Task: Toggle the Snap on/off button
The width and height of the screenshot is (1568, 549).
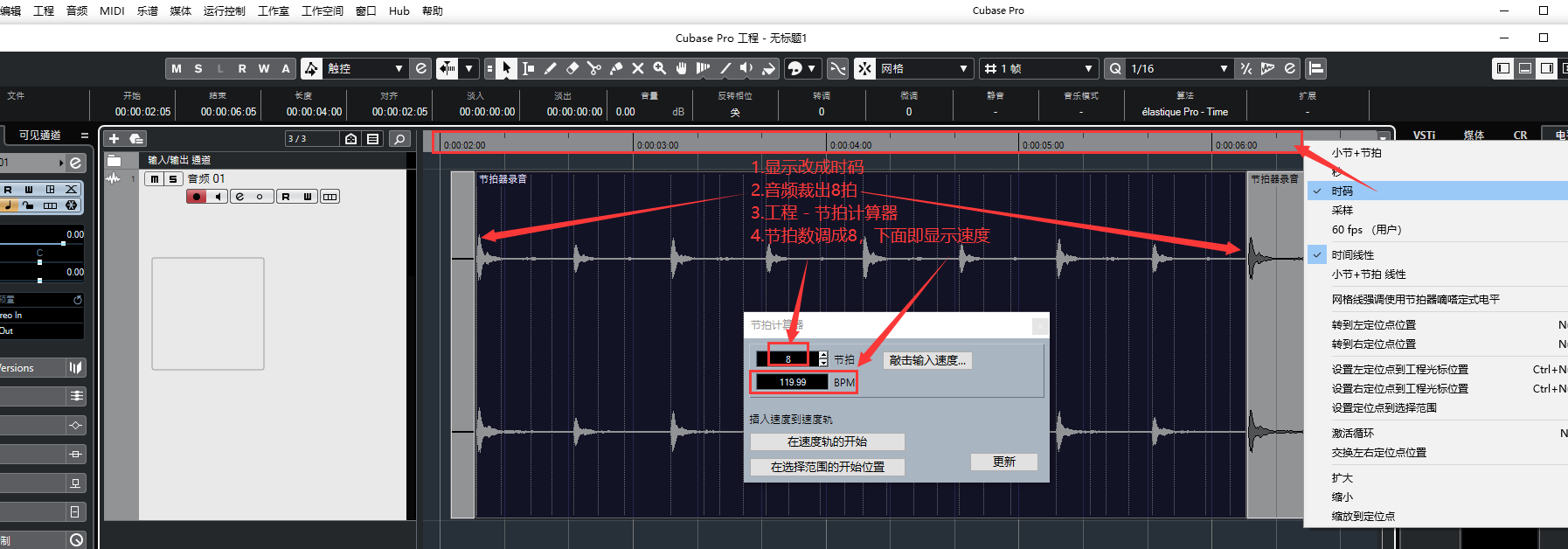Action: tap(864, 68)
